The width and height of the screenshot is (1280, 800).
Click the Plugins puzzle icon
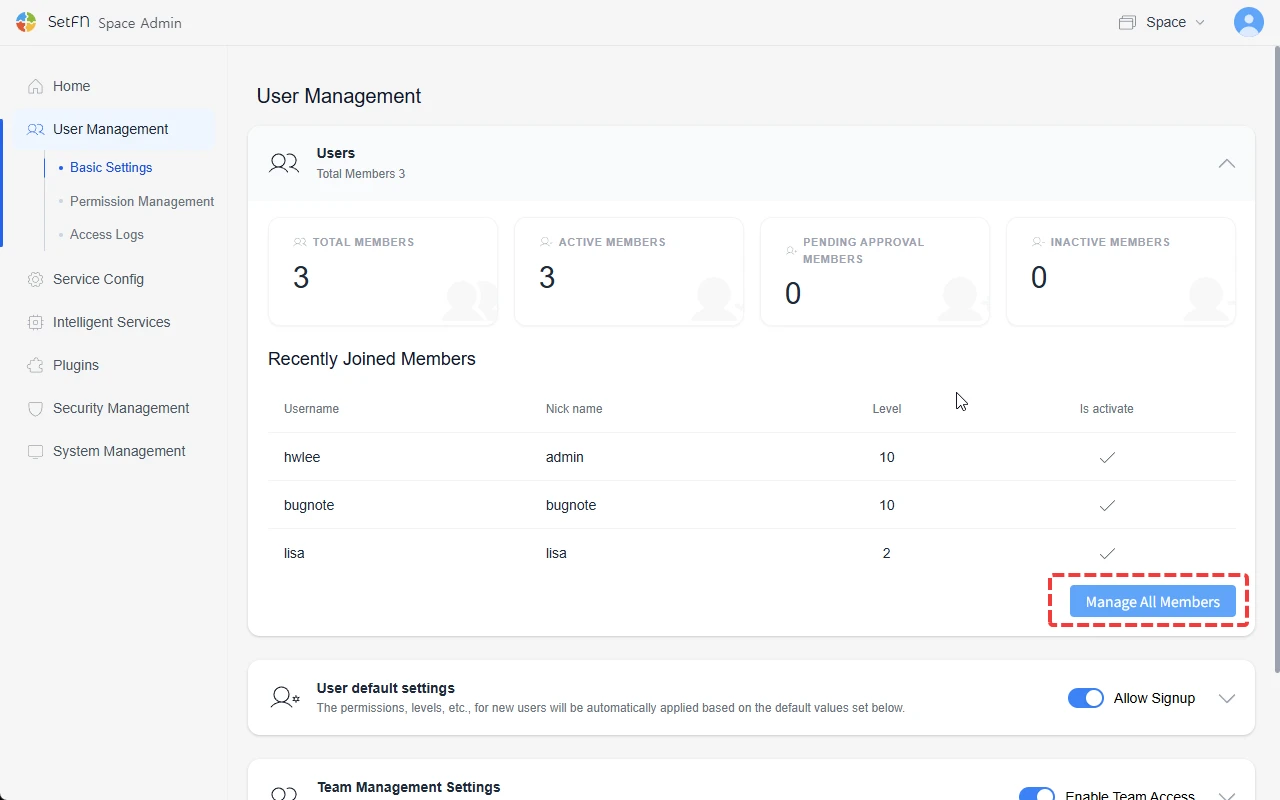[x=36, y=365]
